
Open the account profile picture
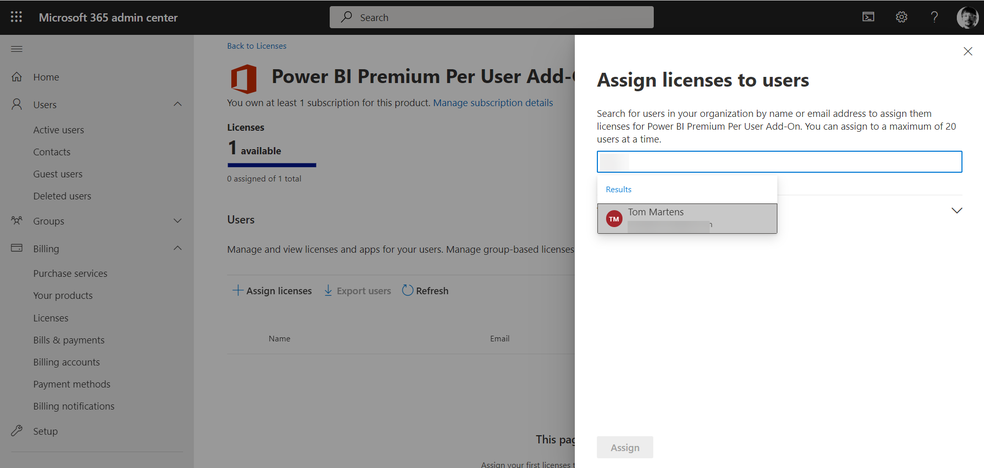[967, 18]
